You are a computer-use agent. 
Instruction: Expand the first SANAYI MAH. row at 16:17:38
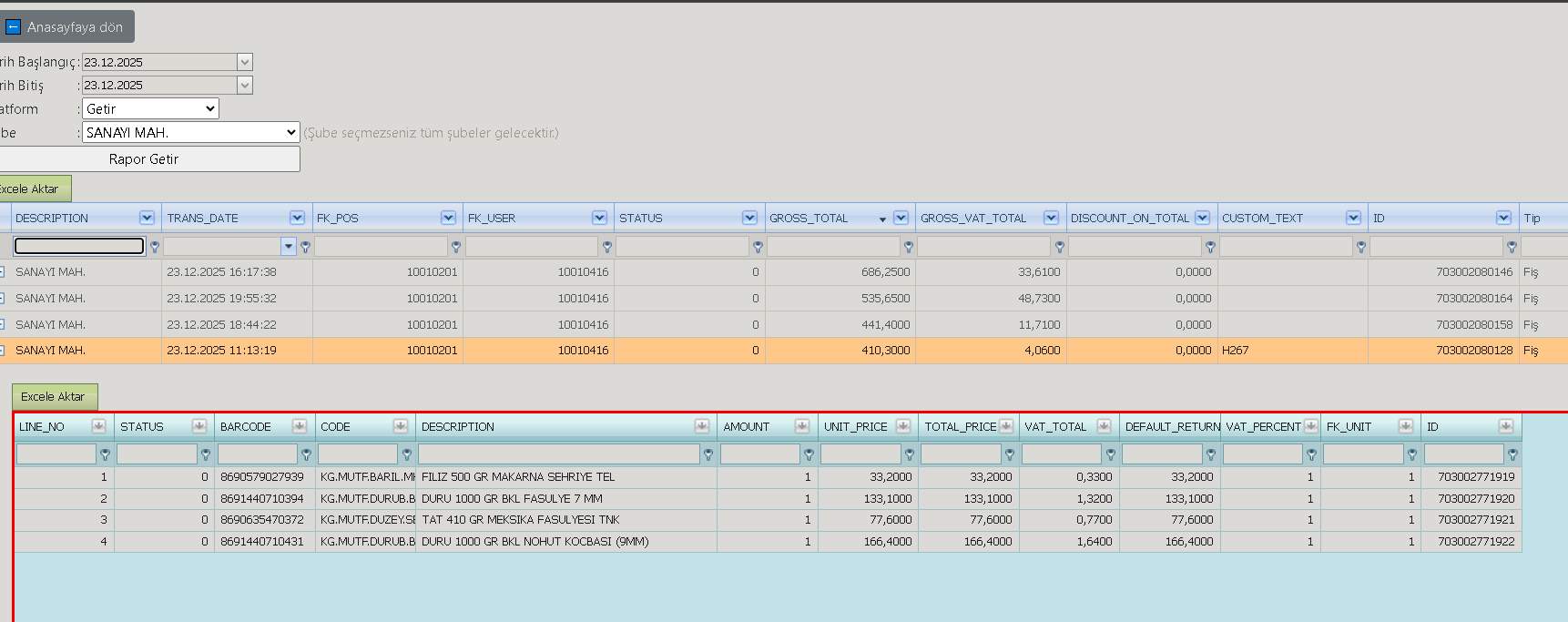click(x=2, y=272)
